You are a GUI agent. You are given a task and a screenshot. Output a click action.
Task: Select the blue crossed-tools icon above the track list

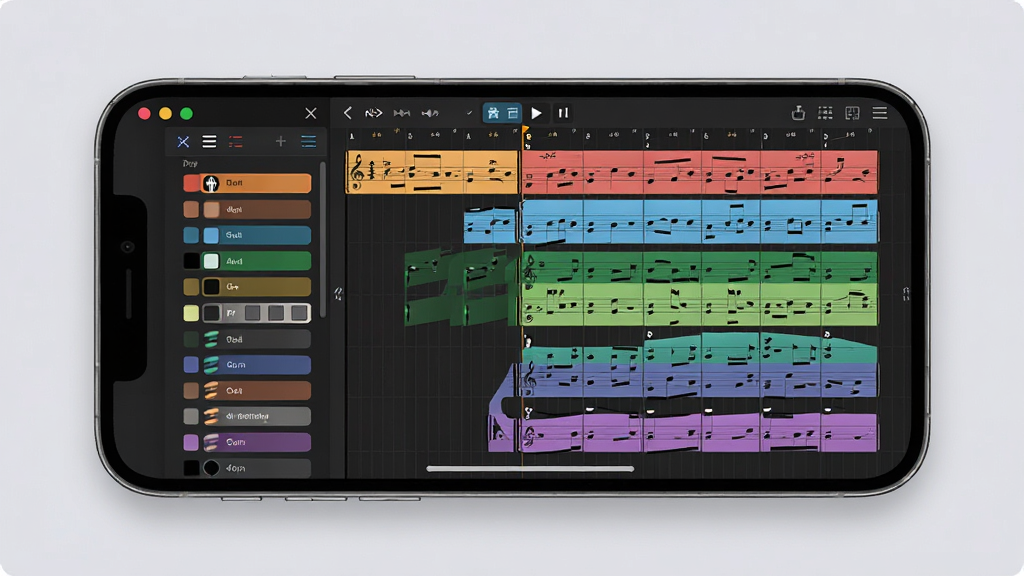point(183,142)
